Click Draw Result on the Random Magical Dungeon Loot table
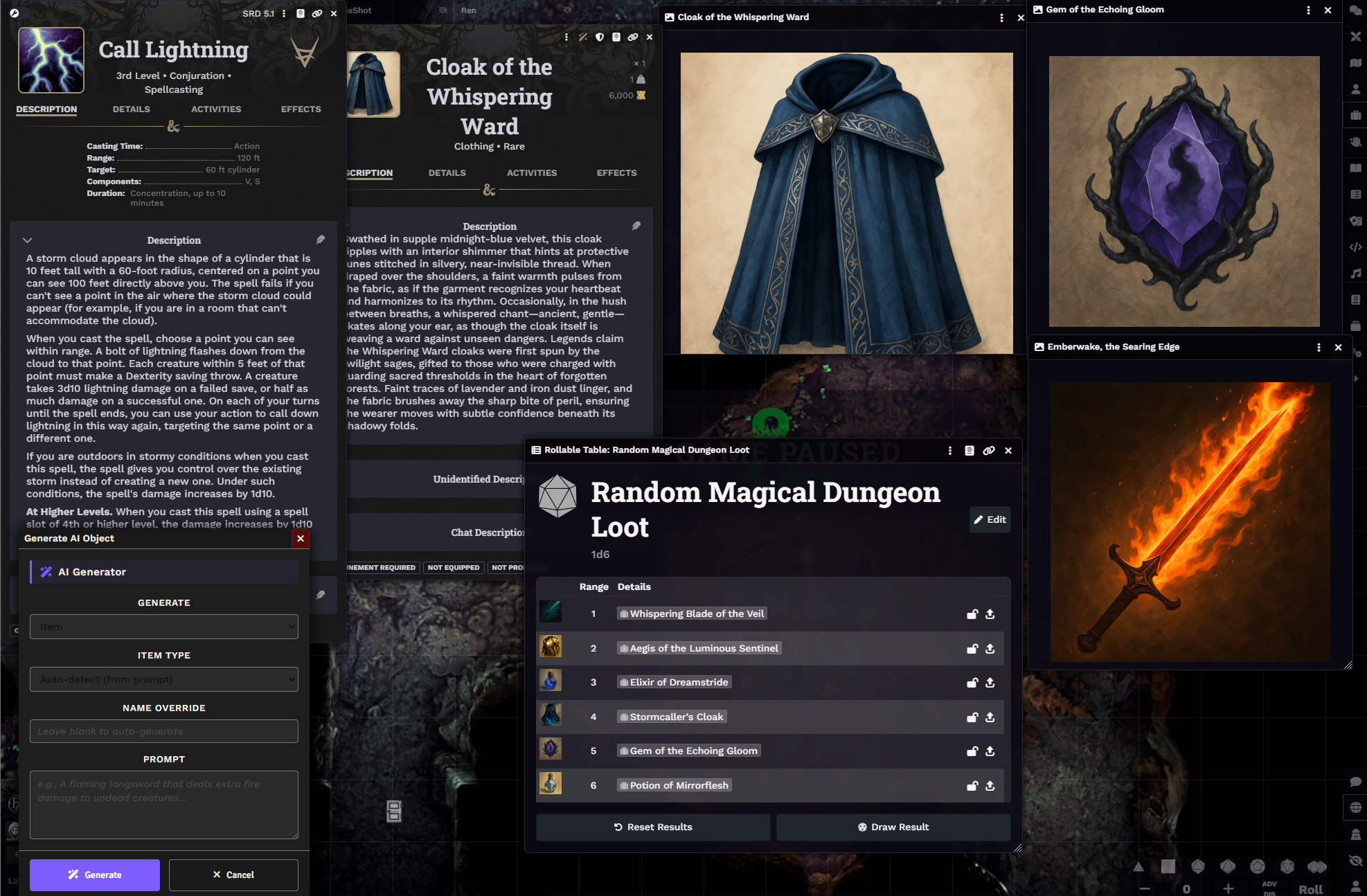 (893, 827)
